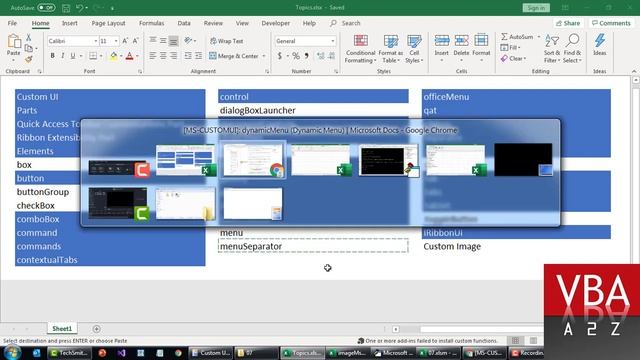Click the Find & Select magnifier icon
Screen dimensions: 640x360
pos(573,40)
